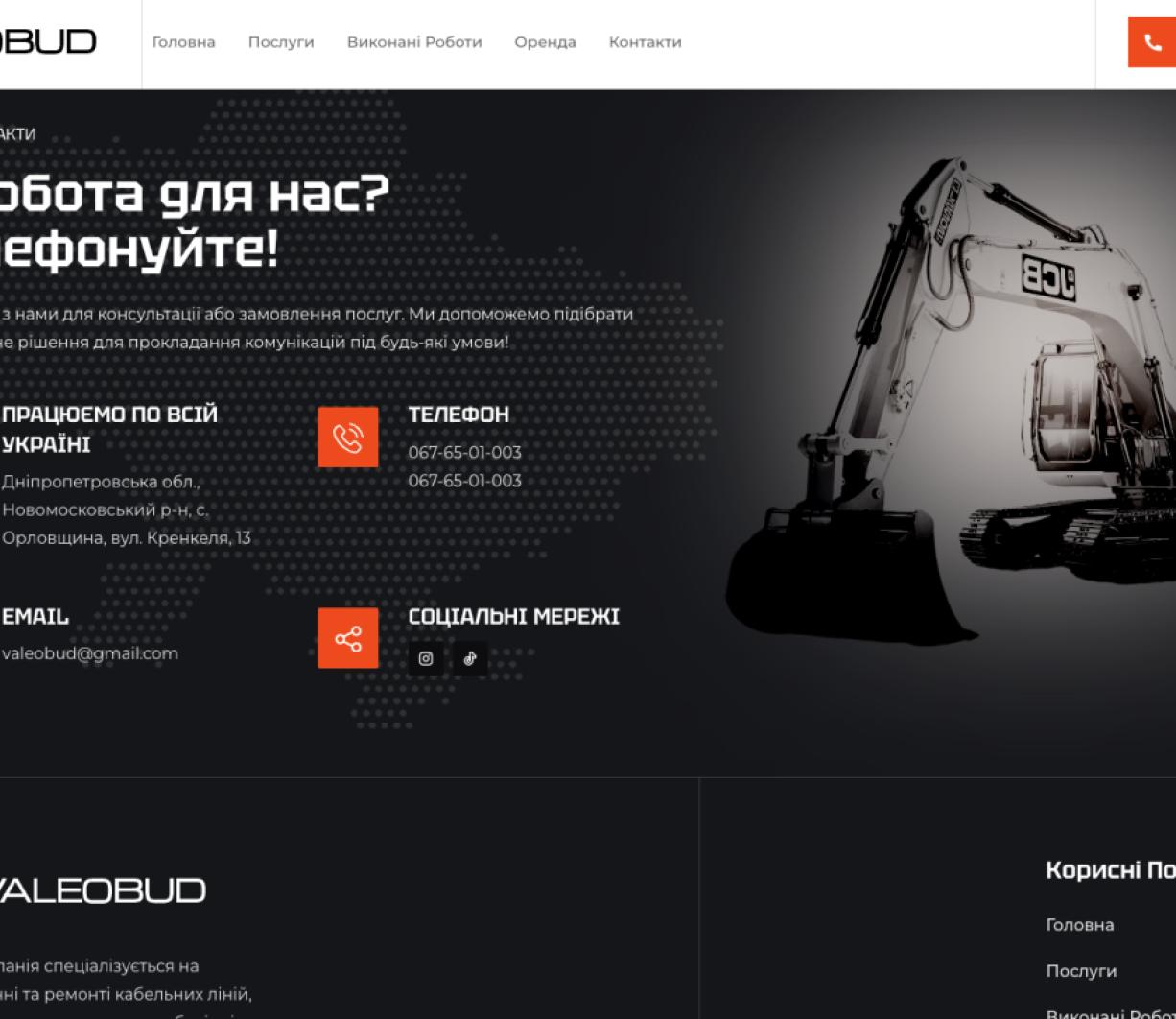Open the TikTok social link
Screen dimensions: 1176x1019
[x=470, y=659]
